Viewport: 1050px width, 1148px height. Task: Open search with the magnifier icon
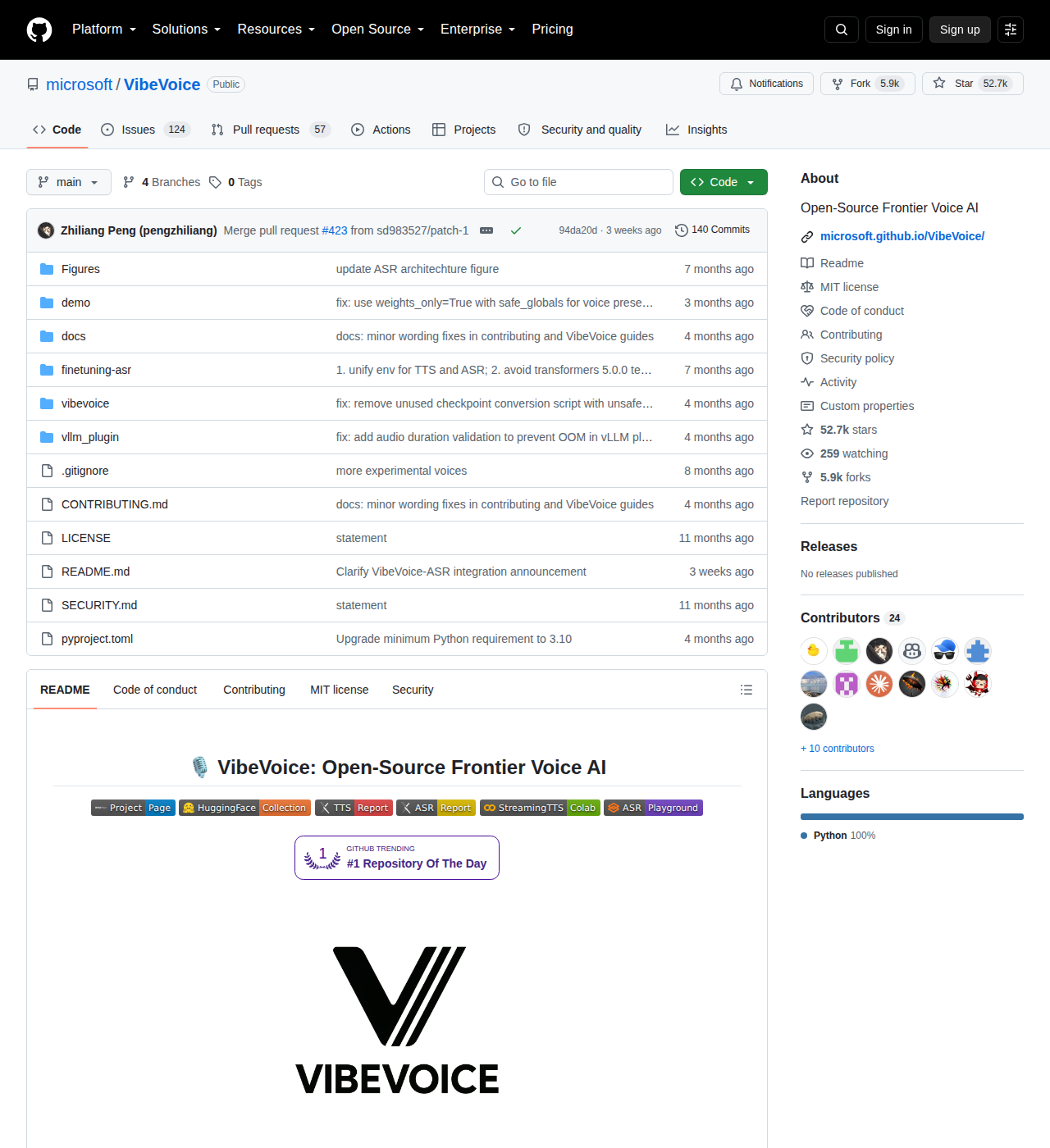click(x=842, y=30)
